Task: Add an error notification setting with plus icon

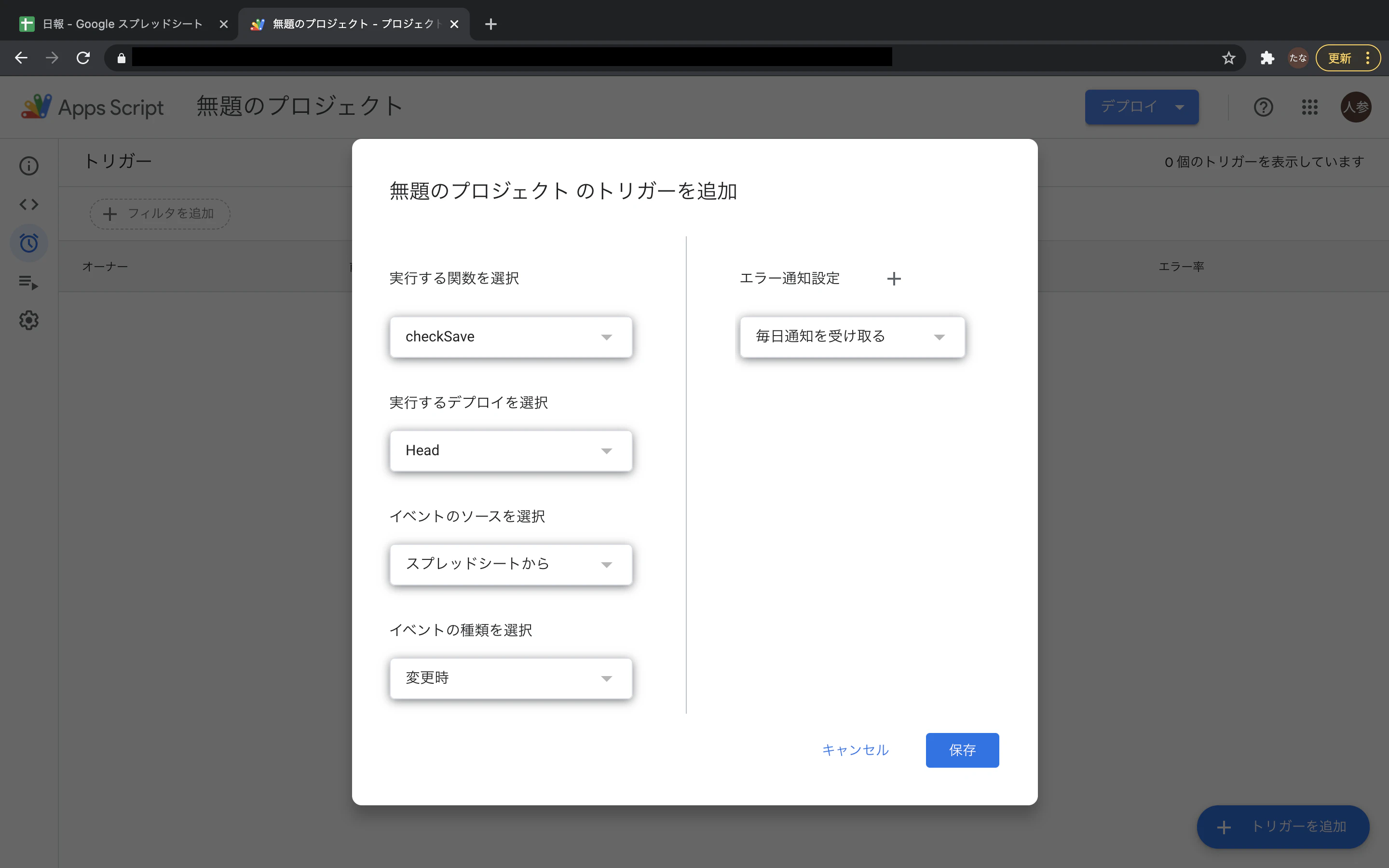Action: tap(894, 278)
